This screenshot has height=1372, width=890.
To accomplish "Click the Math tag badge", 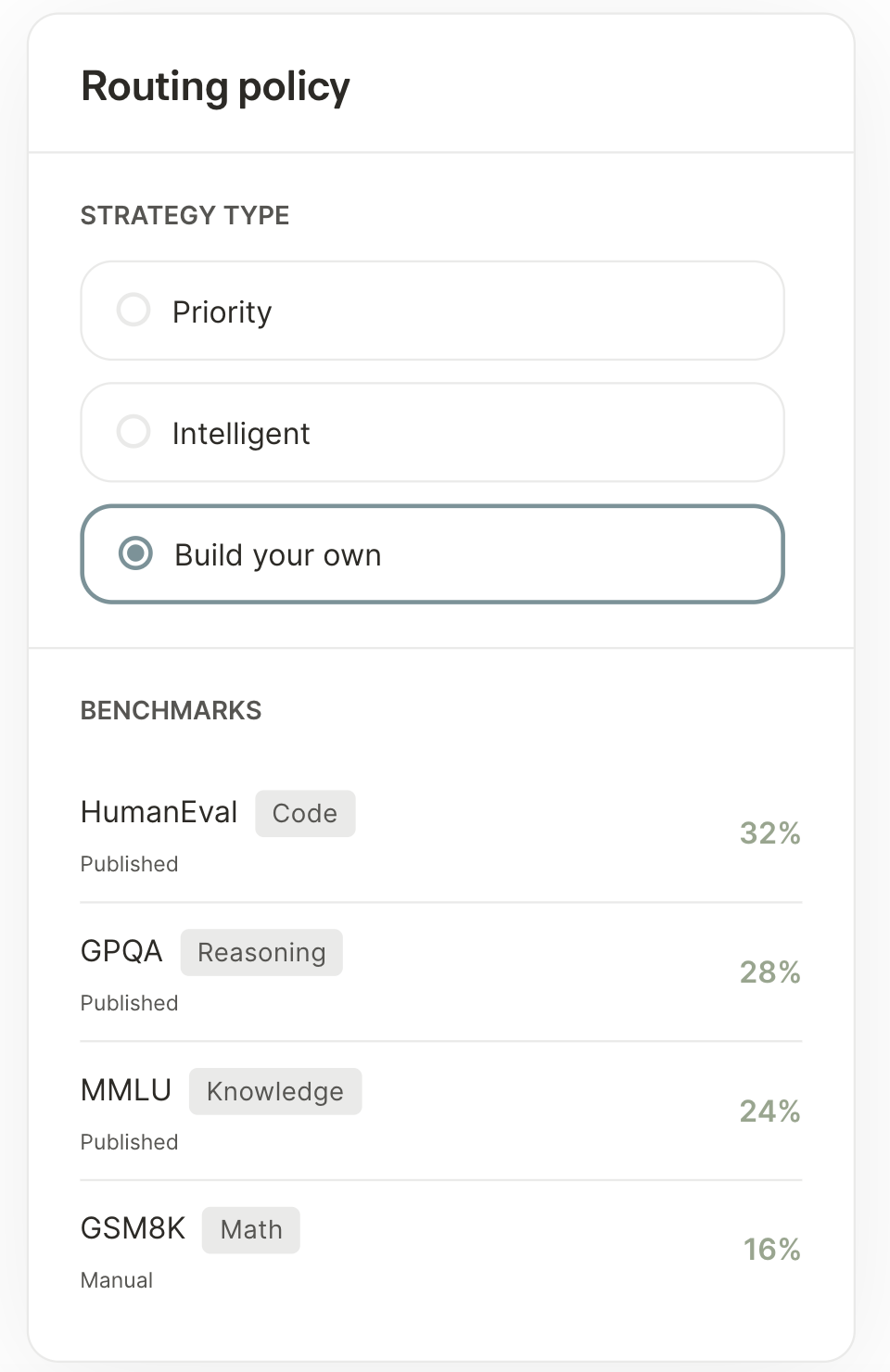I will pyautogui.click(x=251, y=1229).
